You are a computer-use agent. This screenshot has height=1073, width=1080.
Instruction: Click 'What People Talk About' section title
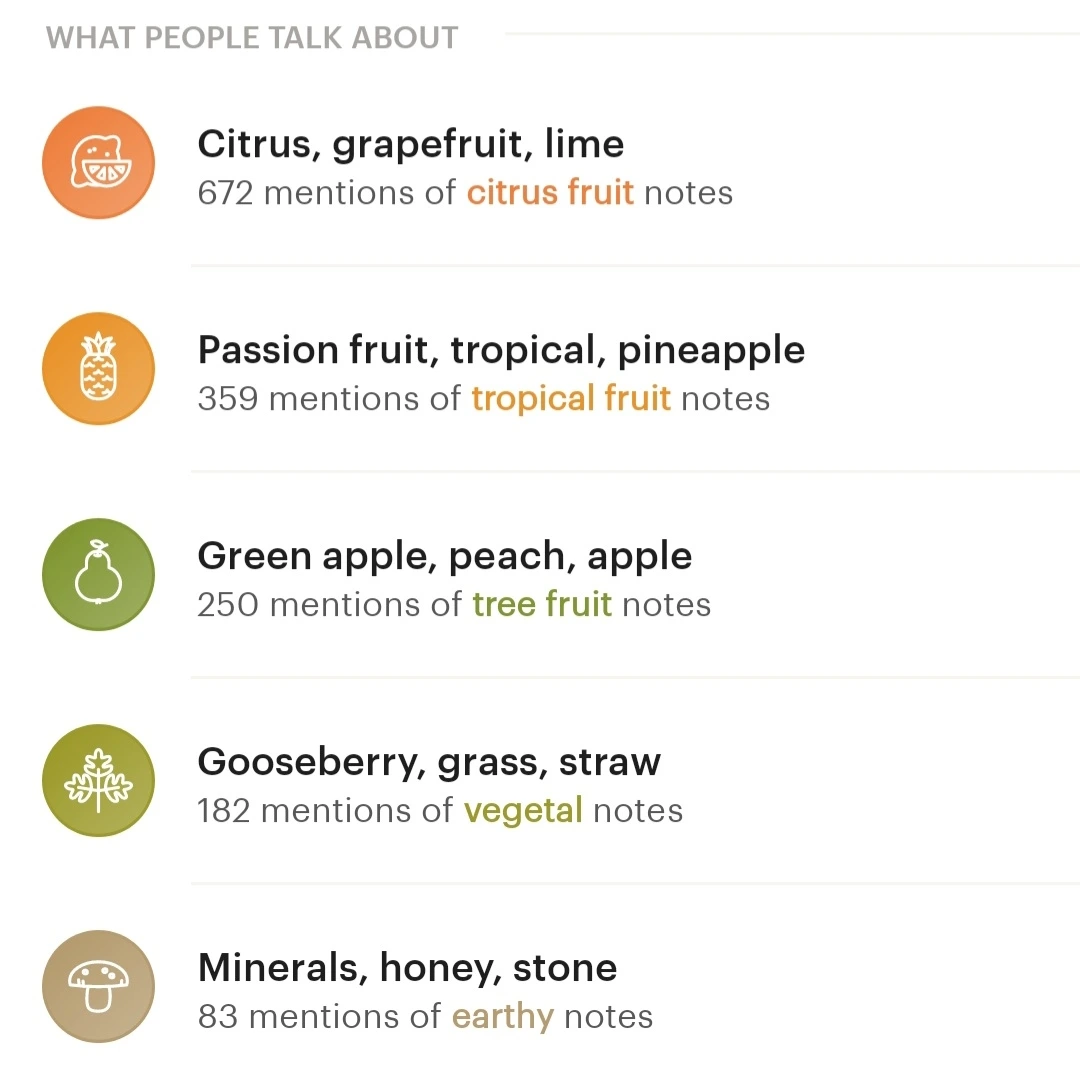252,38
